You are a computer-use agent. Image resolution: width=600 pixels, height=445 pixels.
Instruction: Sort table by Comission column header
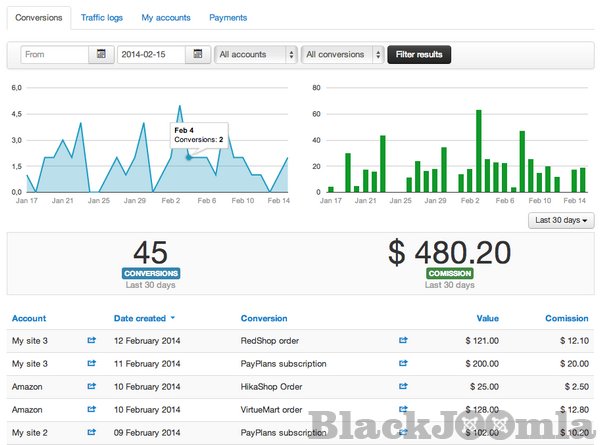(x=566, y=318)
